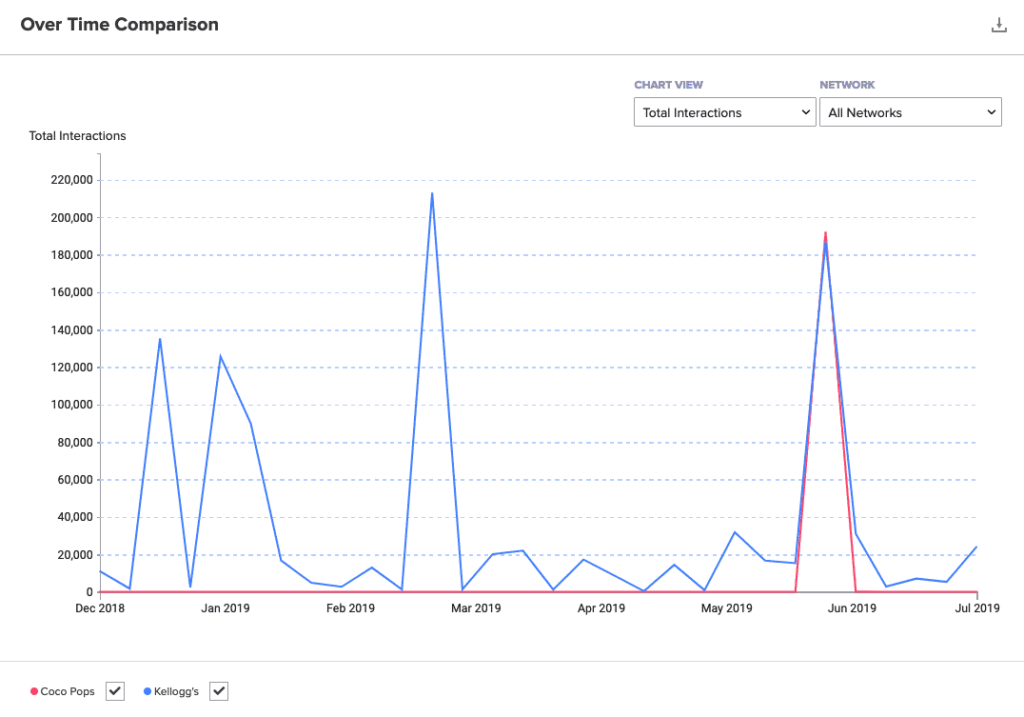The image size is (1024, 717).
Task: Click the Jul 2019 x-axis label
Action: (976, 608)
